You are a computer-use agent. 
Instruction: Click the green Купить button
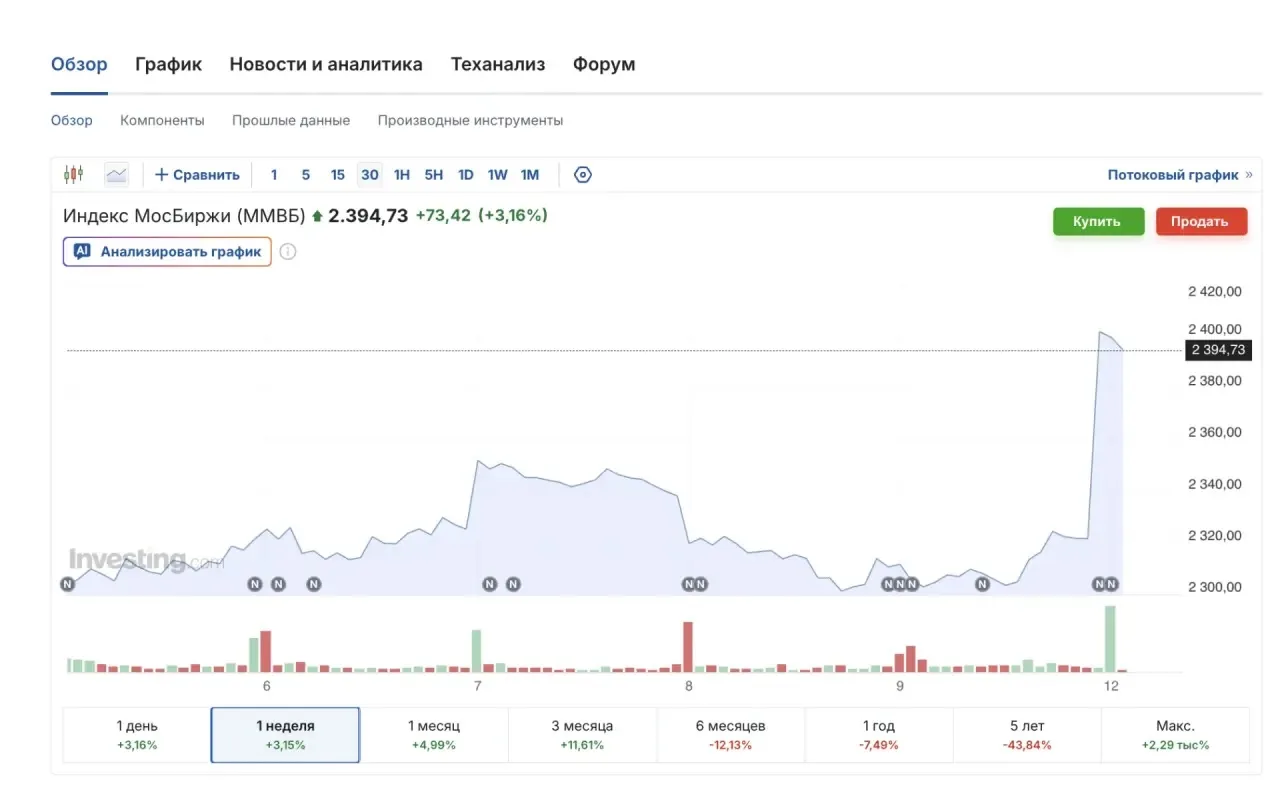[1098, 221]
